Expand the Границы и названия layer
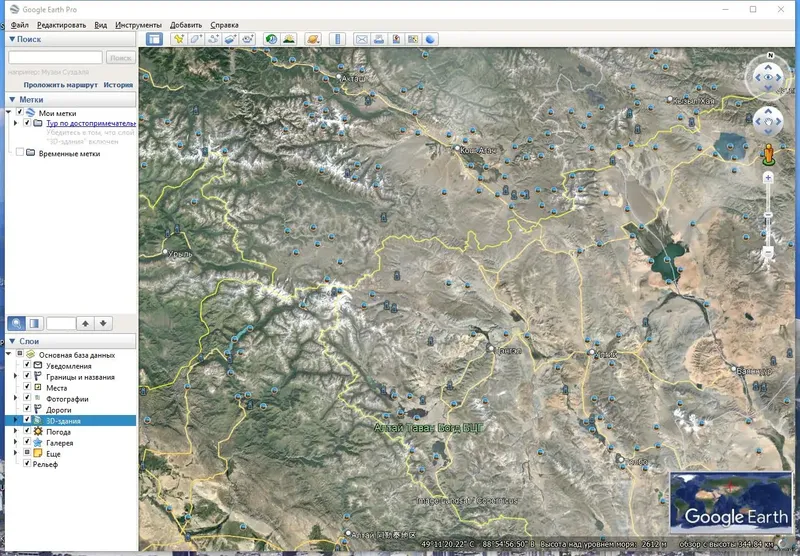The image size is (800, 556). click(15, 376)
